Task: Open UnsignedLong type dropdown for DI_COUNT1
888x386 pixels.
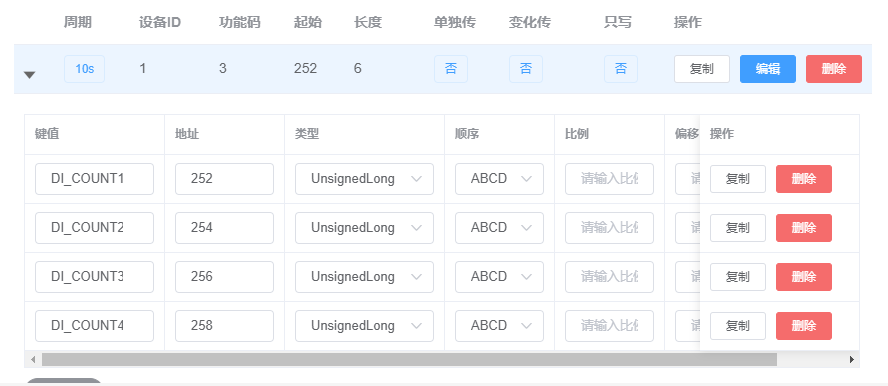Action: point(364,179)
